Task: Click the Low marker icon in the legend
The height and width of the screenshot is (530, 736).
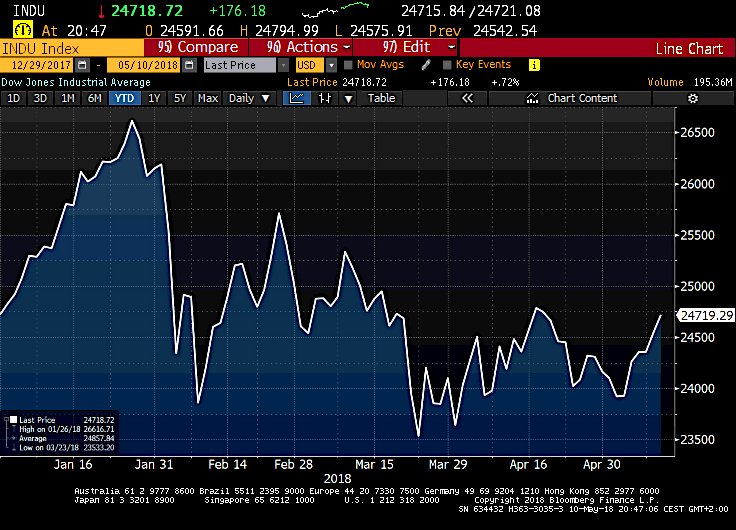Action: [x=14, y=448]
